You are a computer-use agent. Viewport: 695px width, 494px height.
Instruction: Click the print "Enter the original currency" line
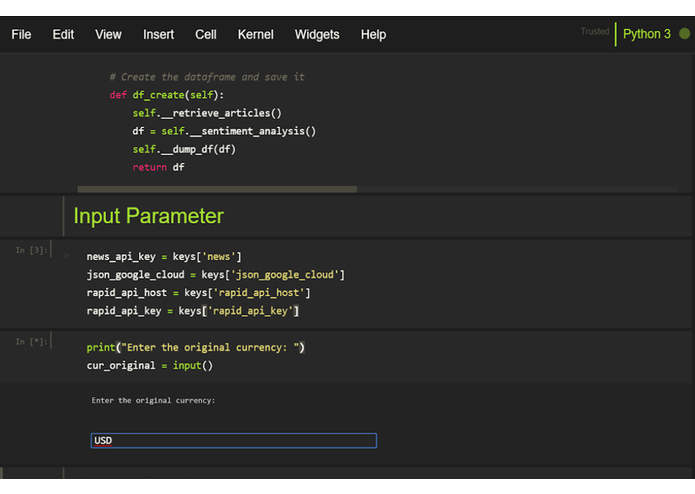pyautogui.click(x=195, y=347)
